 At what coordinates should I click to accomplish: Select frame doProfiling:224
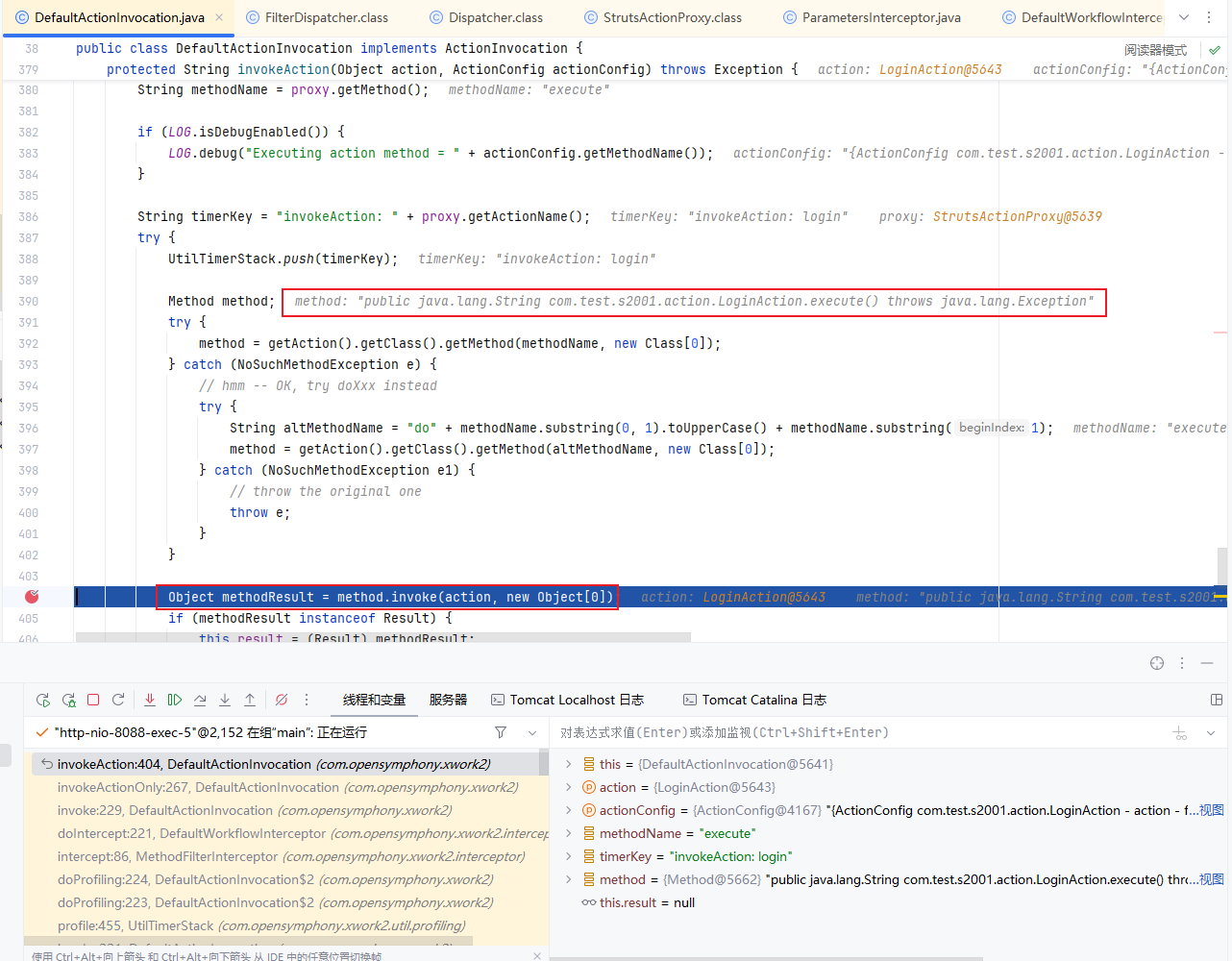[286, 879]
